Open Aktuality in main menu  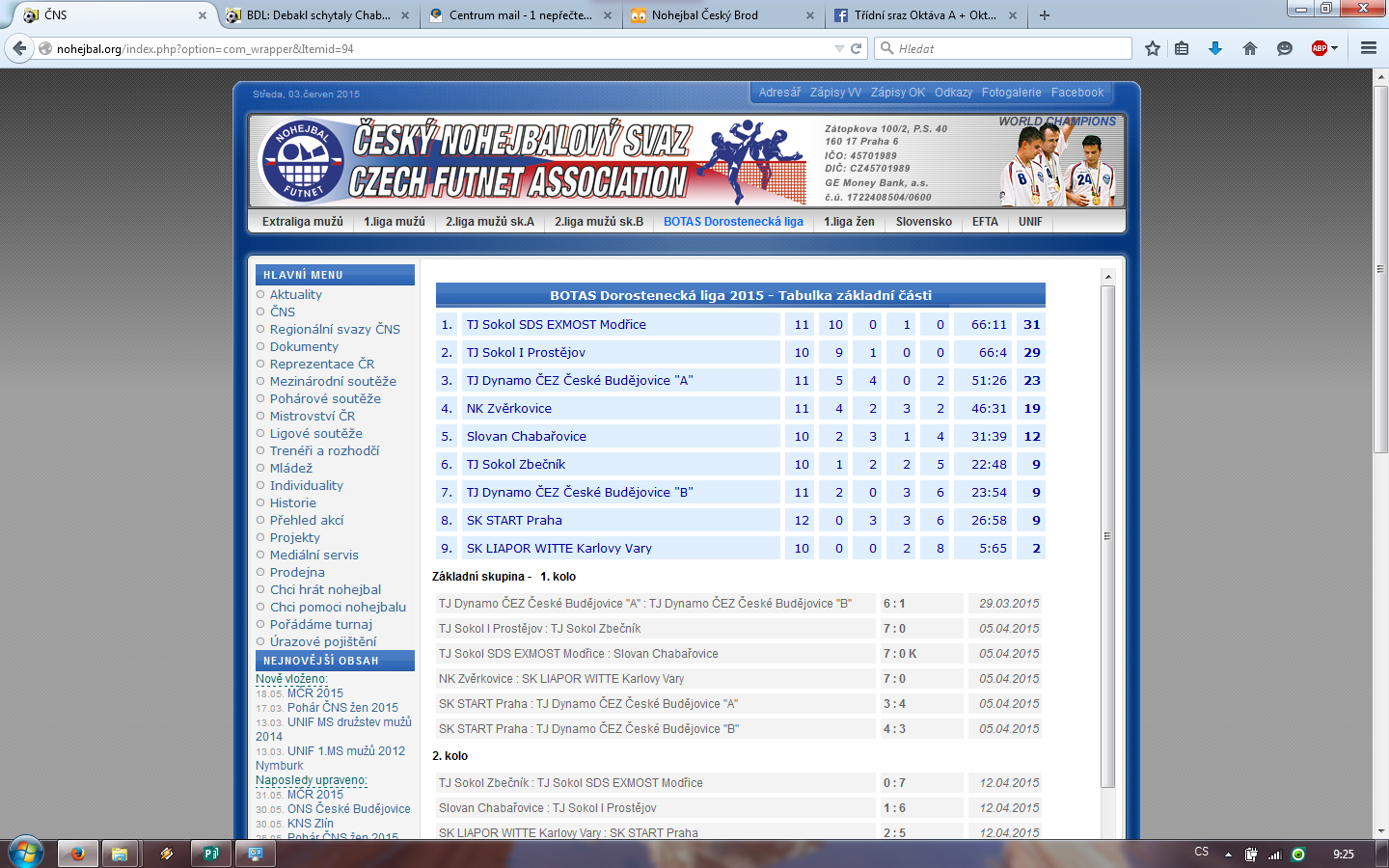(296, 295)
